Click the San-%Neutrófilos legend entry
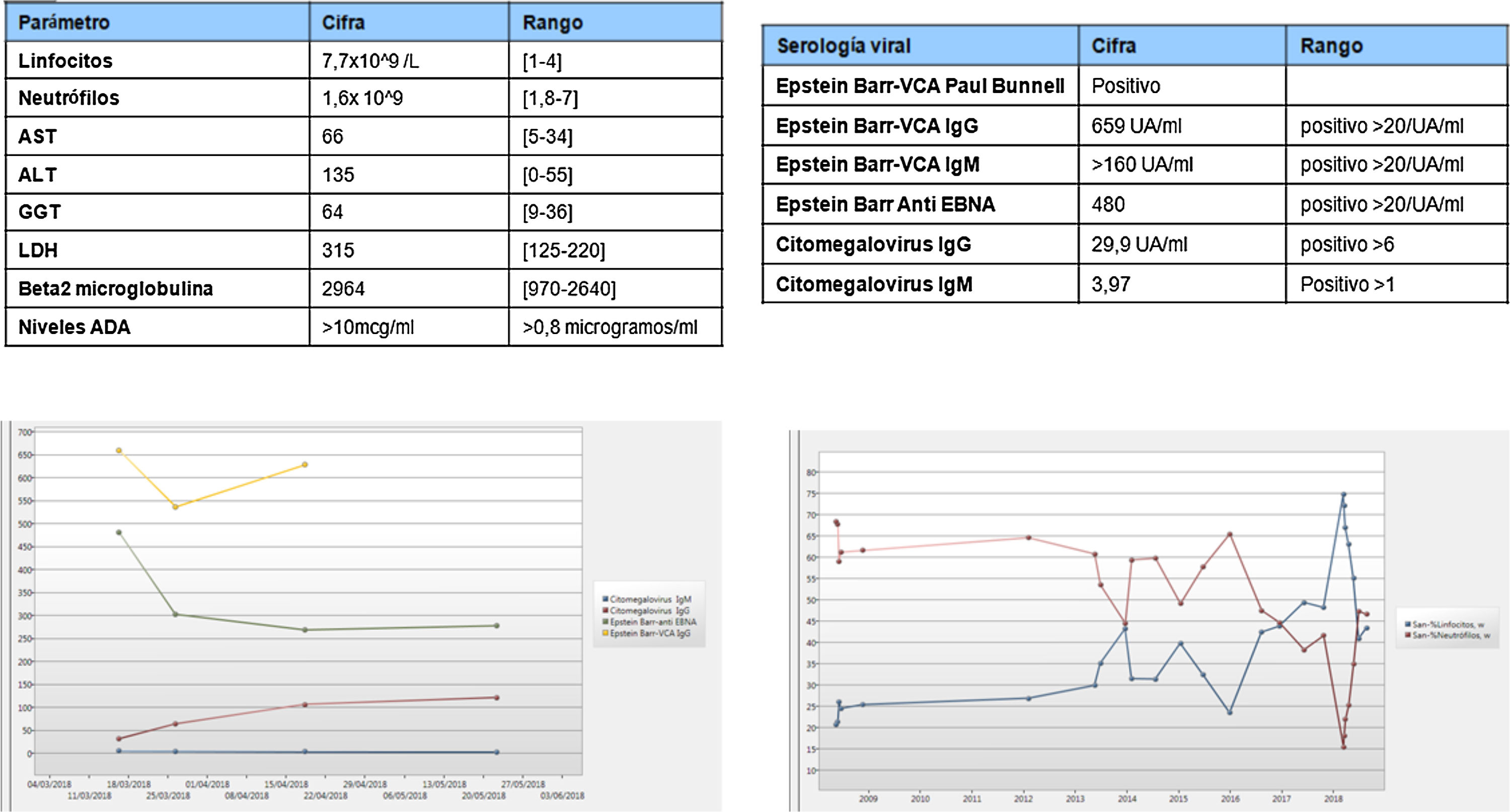 coord(1450,635)
